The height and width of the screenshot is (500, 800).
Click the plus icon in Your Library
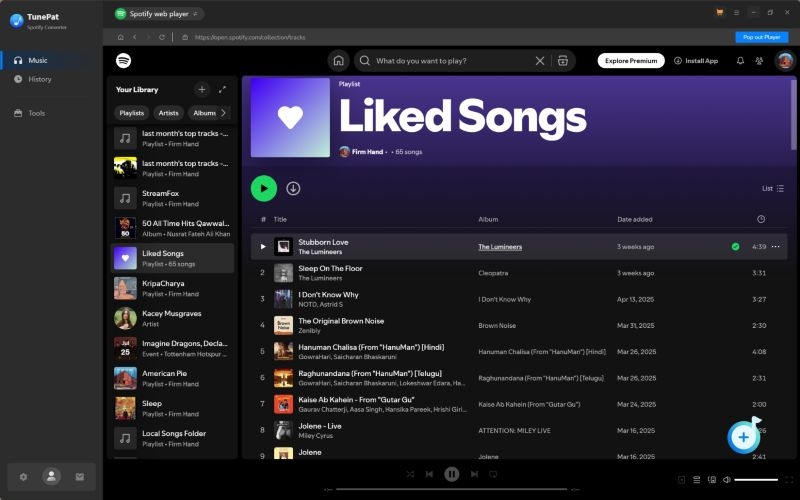pyautogui.click(x=201, y=90)
